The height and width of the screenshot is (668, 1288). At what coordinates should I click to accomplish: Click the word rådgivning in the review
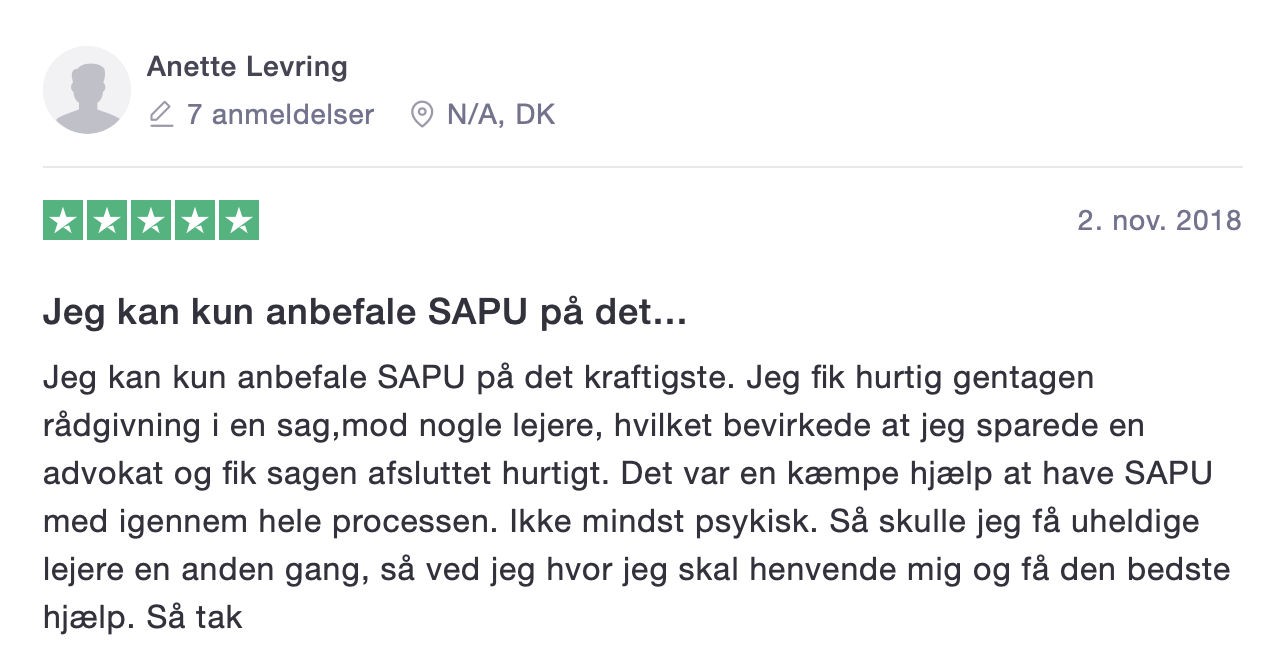pyautogui.click(x=121, y=428)
